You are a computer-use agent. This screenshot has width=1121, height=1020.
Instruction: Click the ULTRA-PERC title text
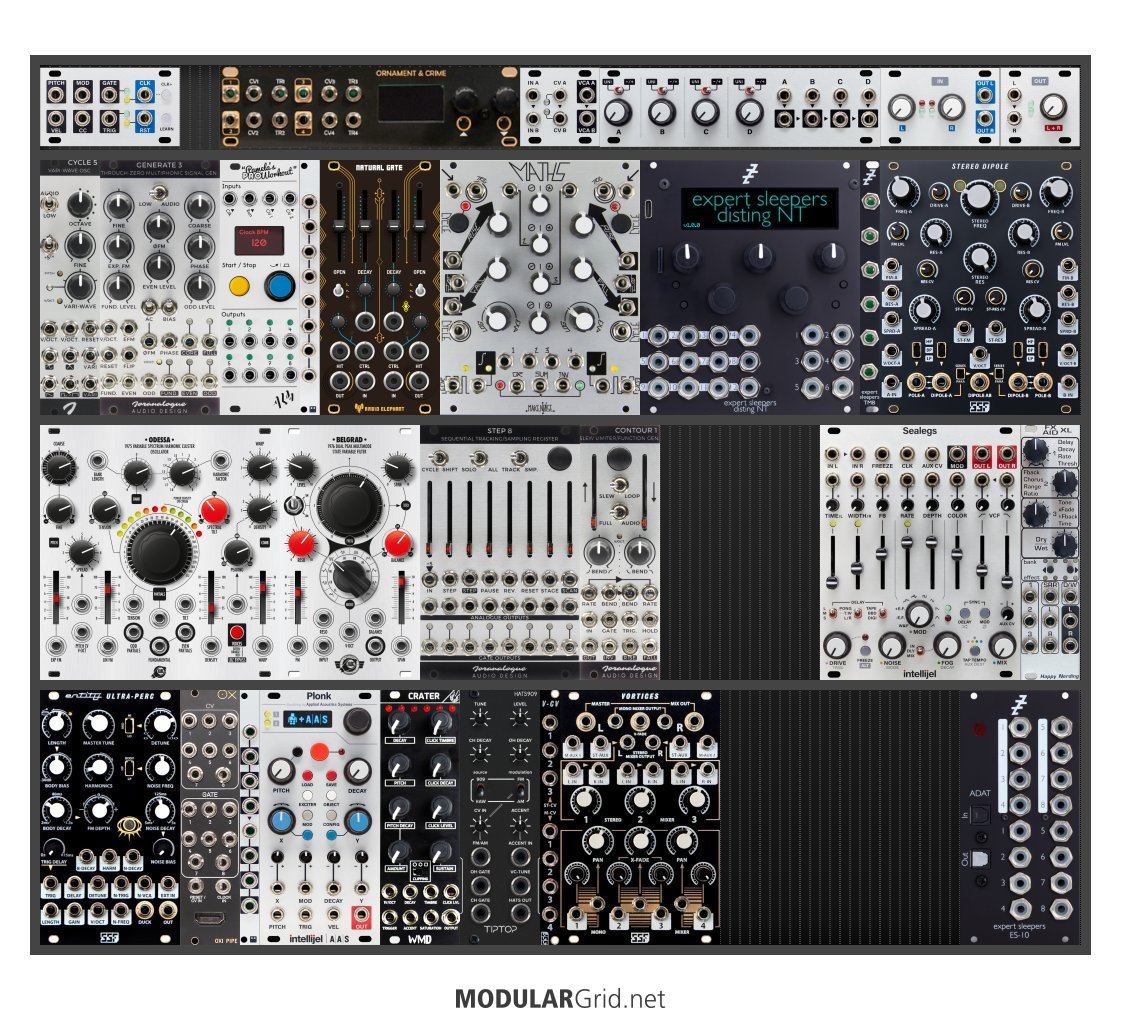tap(130, 696)
